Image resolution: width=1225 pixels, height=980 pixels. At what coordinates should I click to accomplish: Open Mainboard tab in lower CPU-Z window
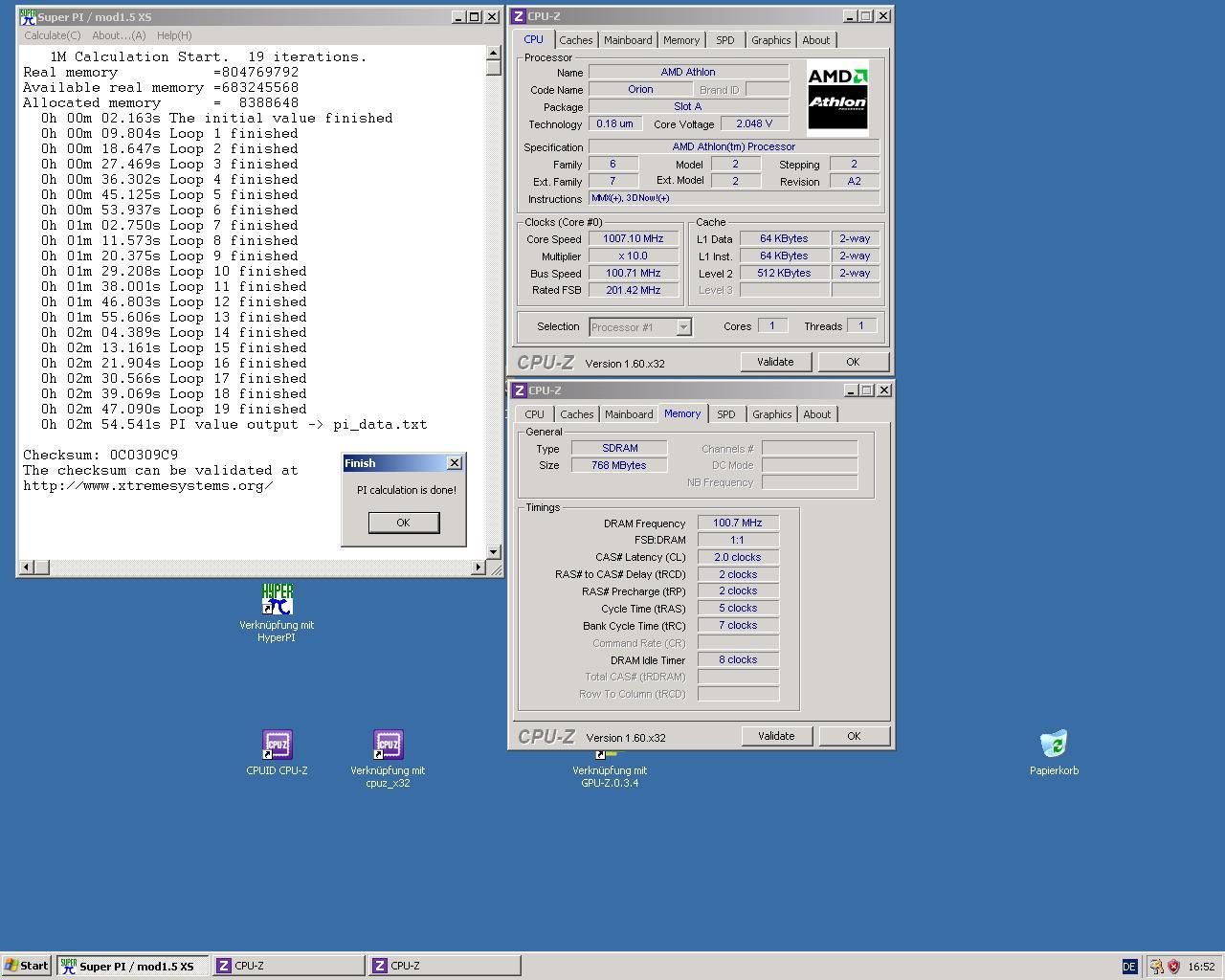tap(629, 414)
